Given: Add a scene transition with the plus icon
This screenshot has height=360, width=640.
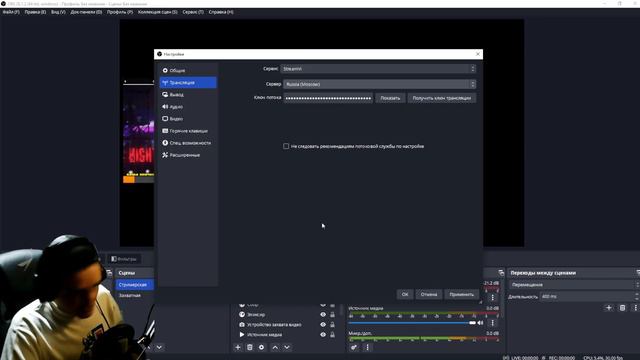Looking at the screenshot, I should coord(609,308).
